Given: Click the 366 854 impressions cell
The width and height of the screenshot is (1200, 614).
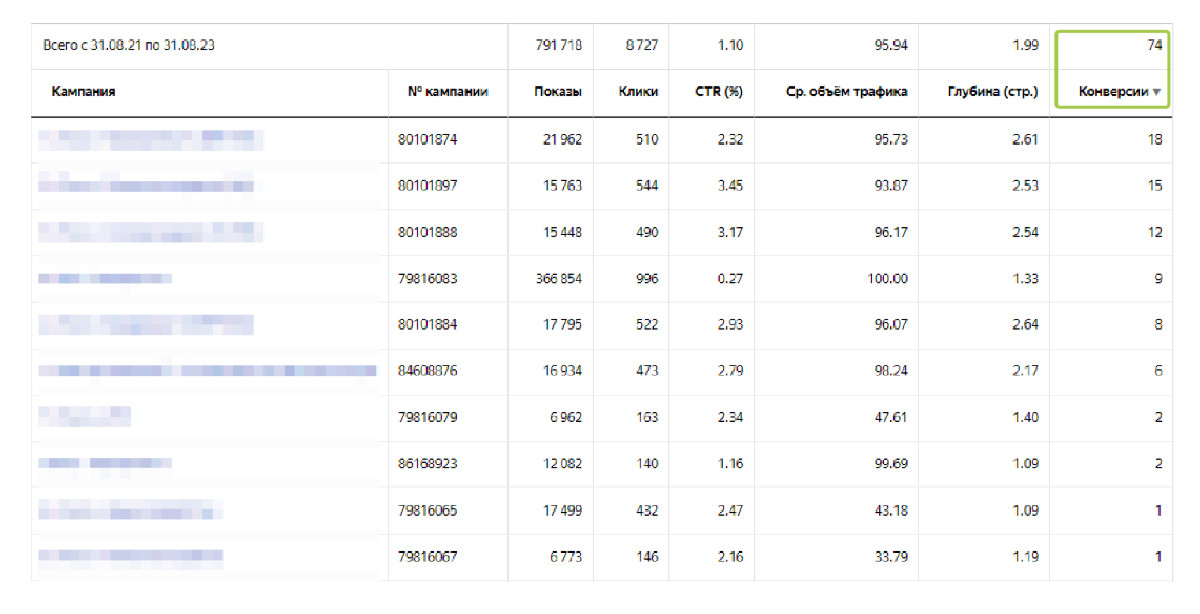Looking at the screenshot, I should [x=559, y=278].
